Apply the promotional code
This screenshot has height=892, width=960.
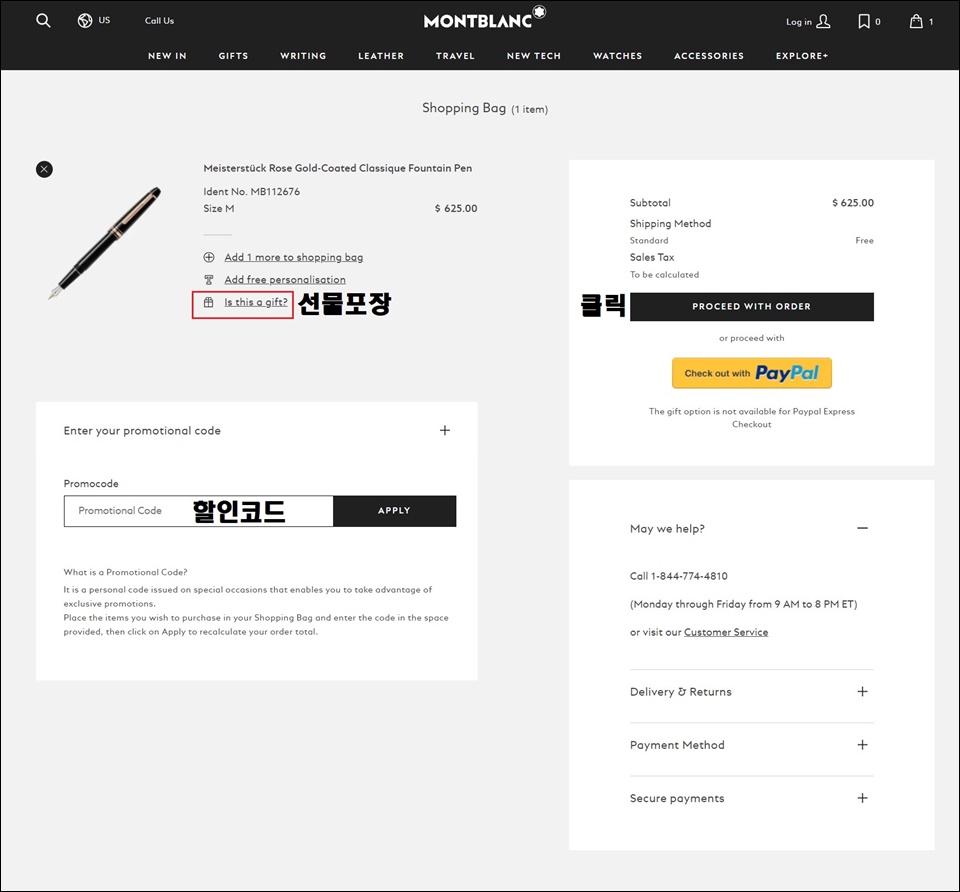394,511
